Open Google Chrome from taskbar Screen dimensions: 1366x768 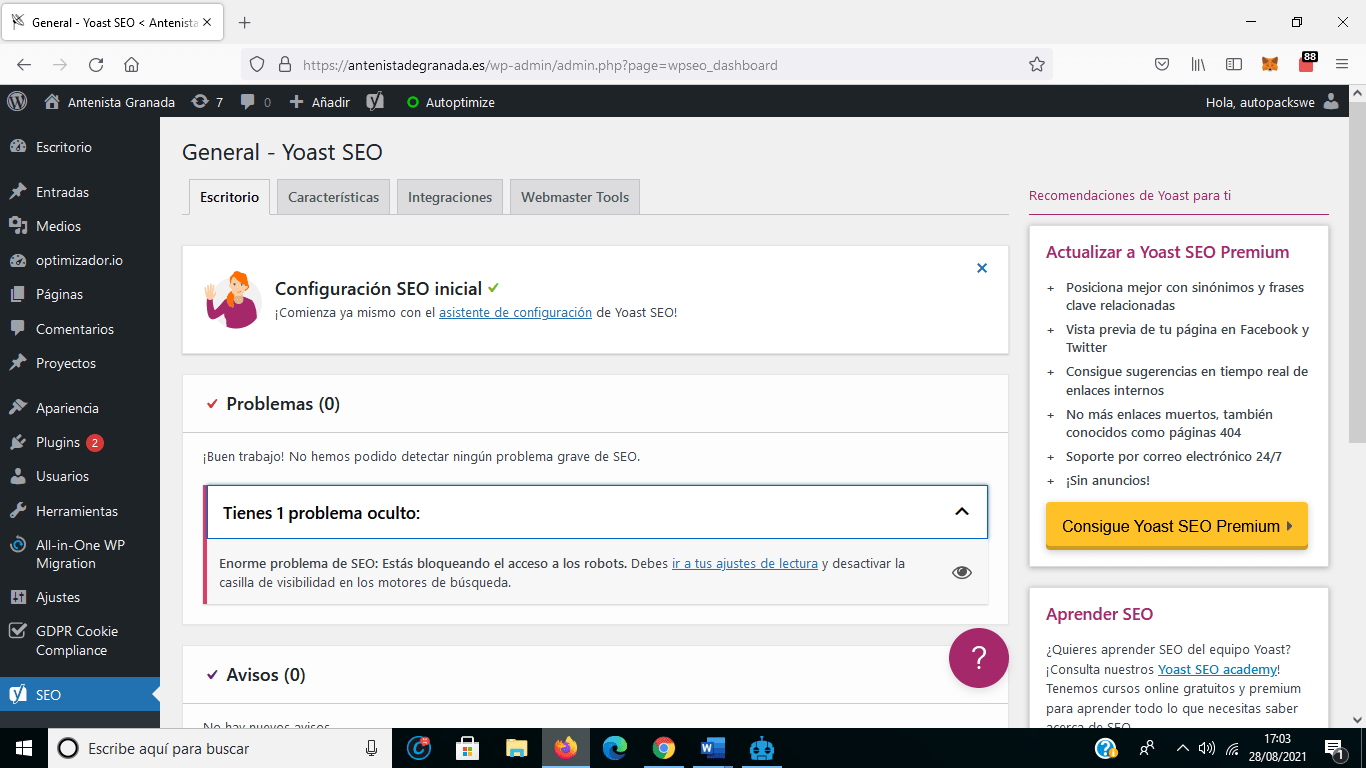[663, 748]
